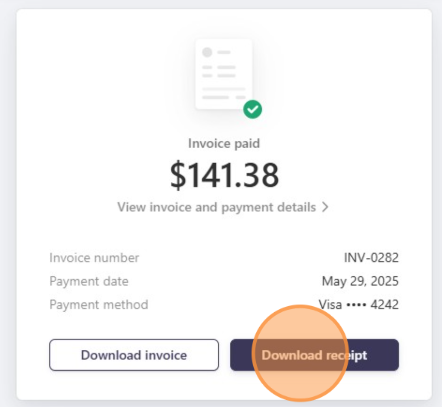
Task: Click the word Visa in payment method
Action: pos(330,305)
